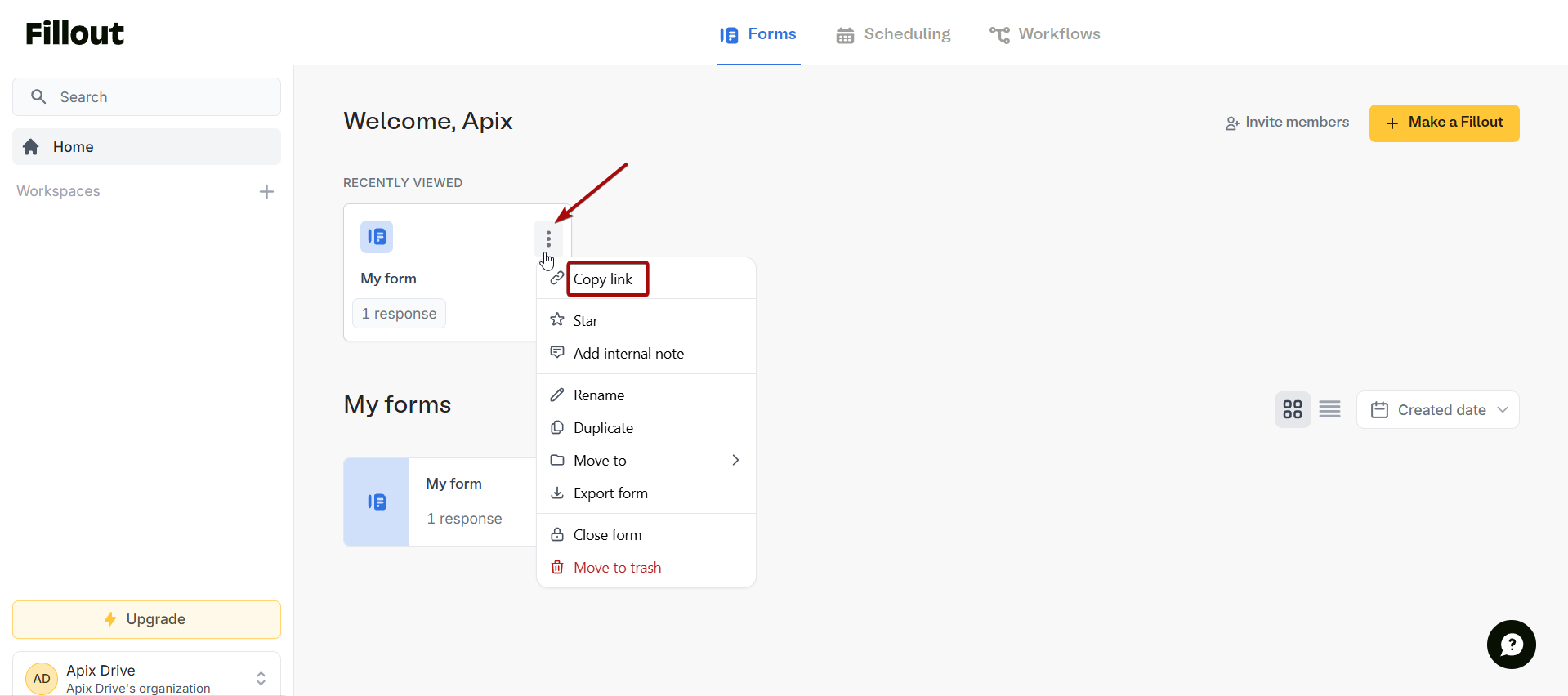Screen dimensions: 1568x696
Task: Click the Upgrade button
Action: [x=146, y=619]
